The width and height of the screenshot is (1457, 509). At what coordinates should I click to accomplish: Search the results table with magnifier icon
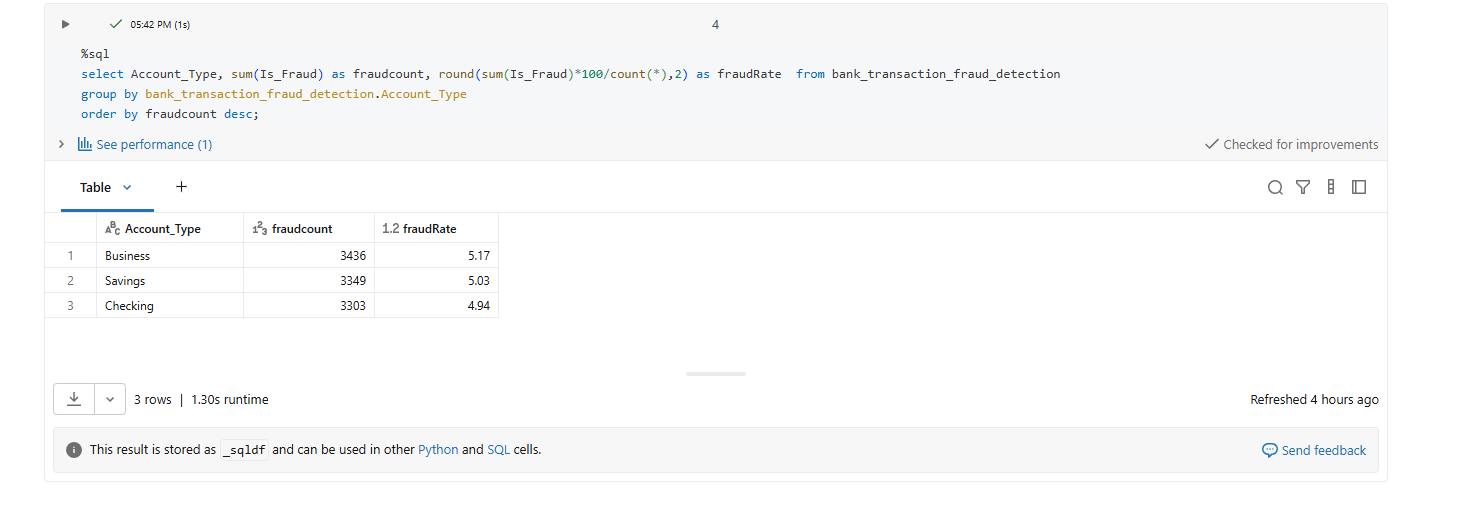click(x=1275, y=187)
